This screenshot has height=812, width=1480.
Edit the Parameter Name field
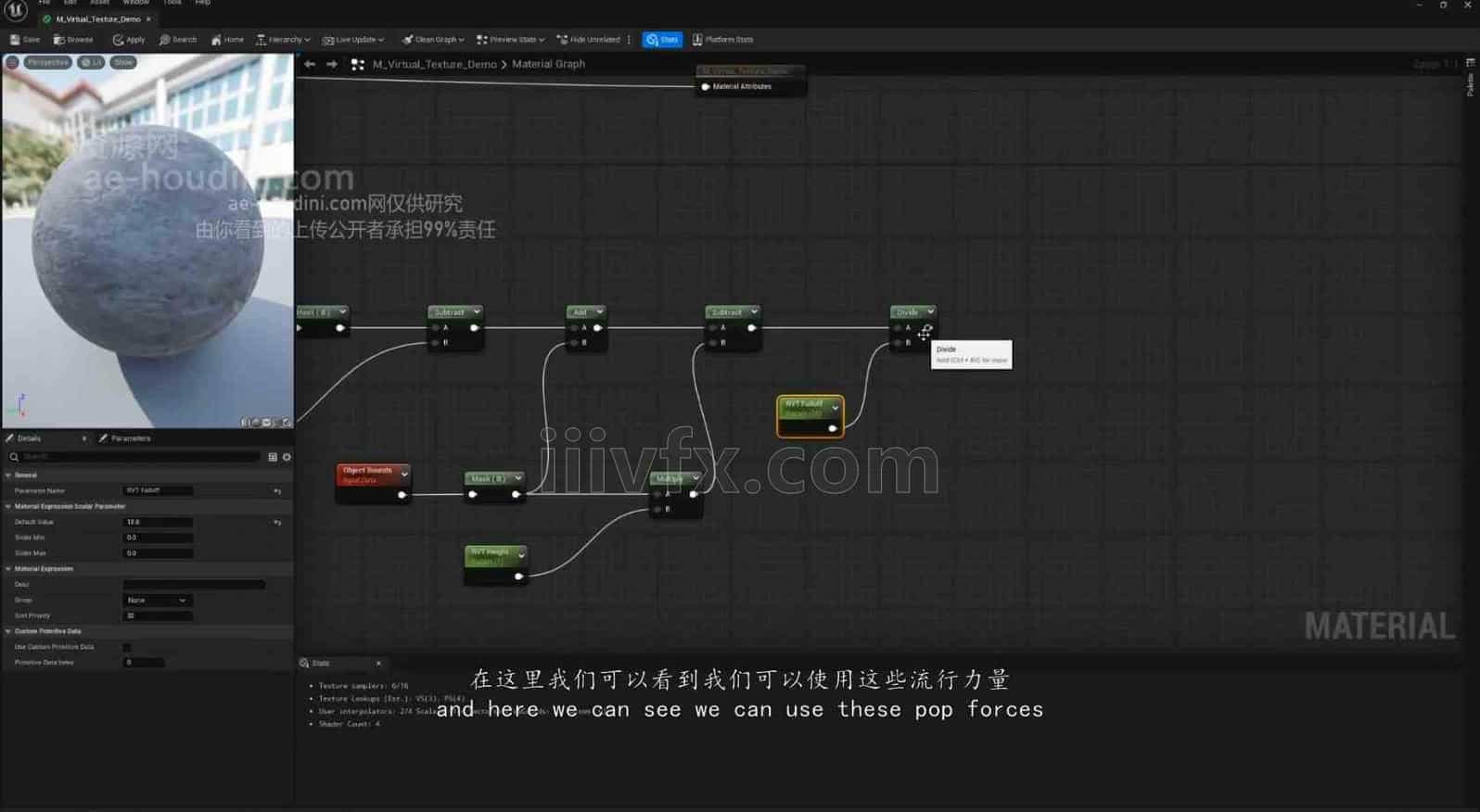159,490
